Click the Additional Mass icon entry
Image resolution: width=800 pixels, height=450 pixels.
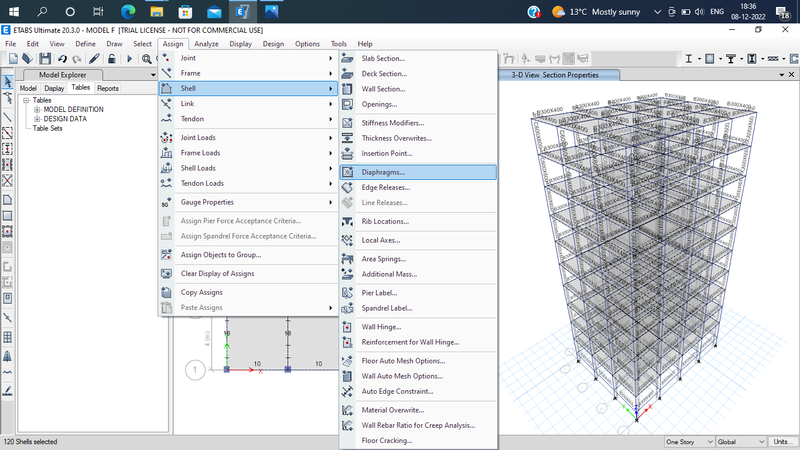tap(347, 274)
